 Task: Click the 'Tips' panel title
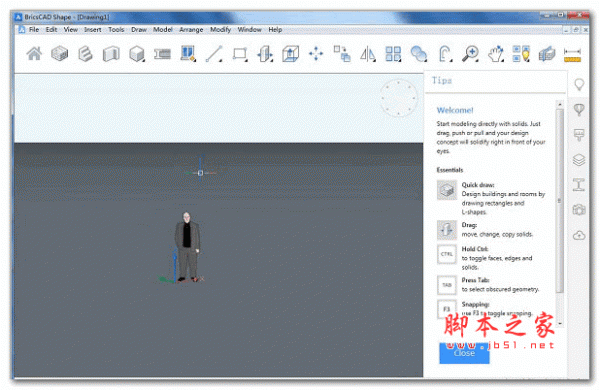[442, 80]
